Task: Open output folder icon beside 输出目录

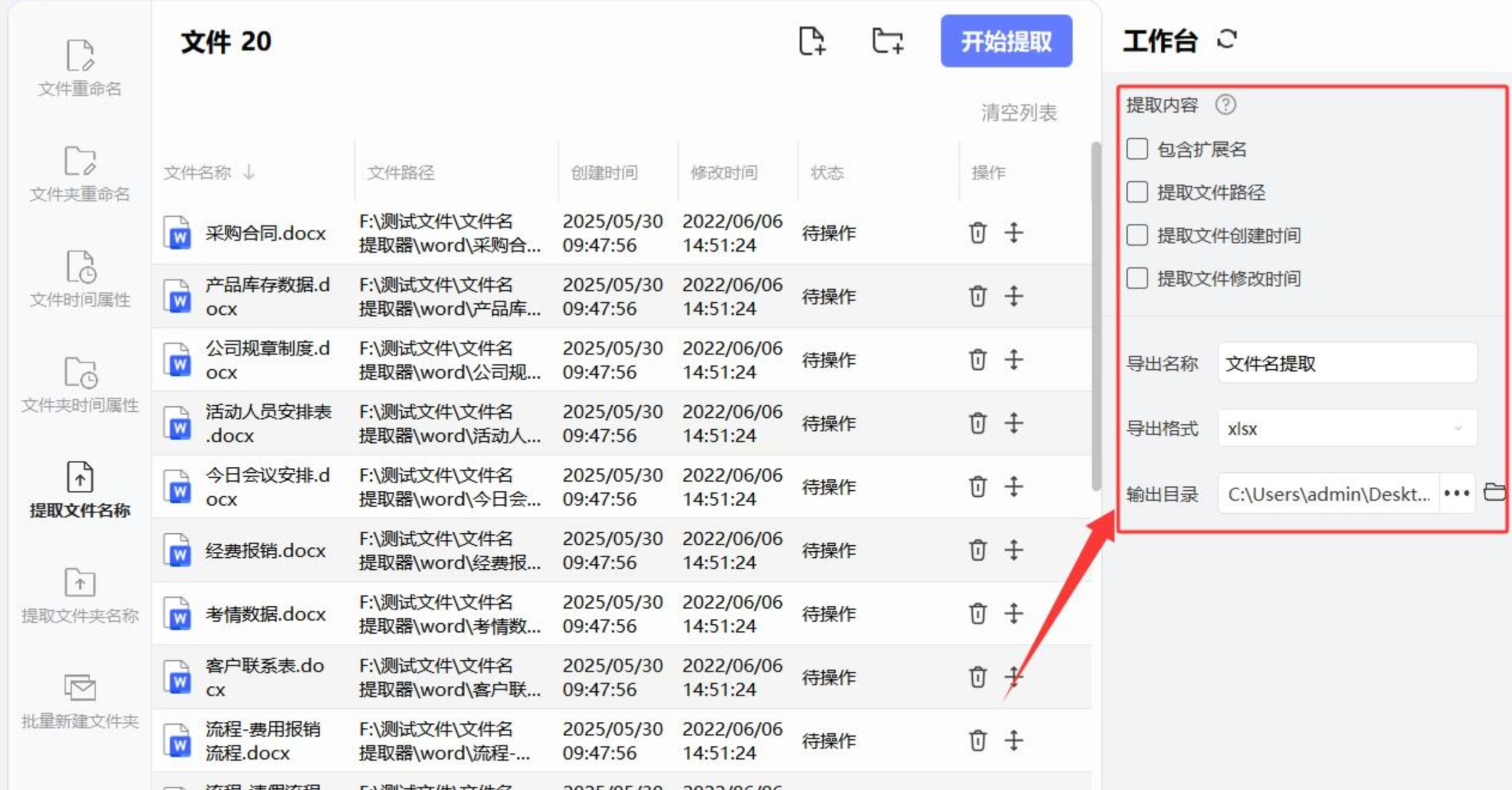Action: click(1494, 493)
